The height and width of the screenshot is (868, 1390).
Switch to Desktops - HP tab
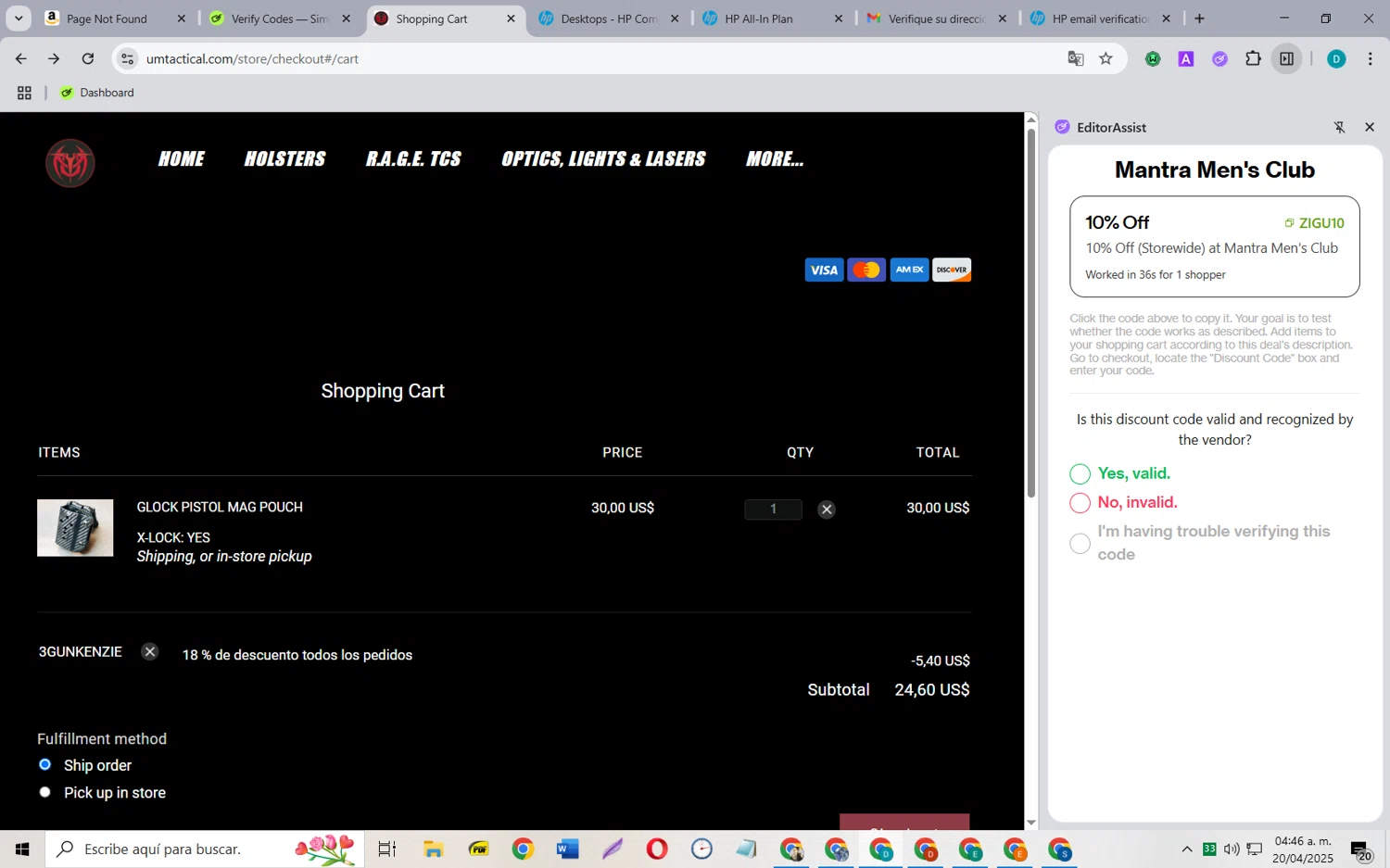(x=609, y=19)
